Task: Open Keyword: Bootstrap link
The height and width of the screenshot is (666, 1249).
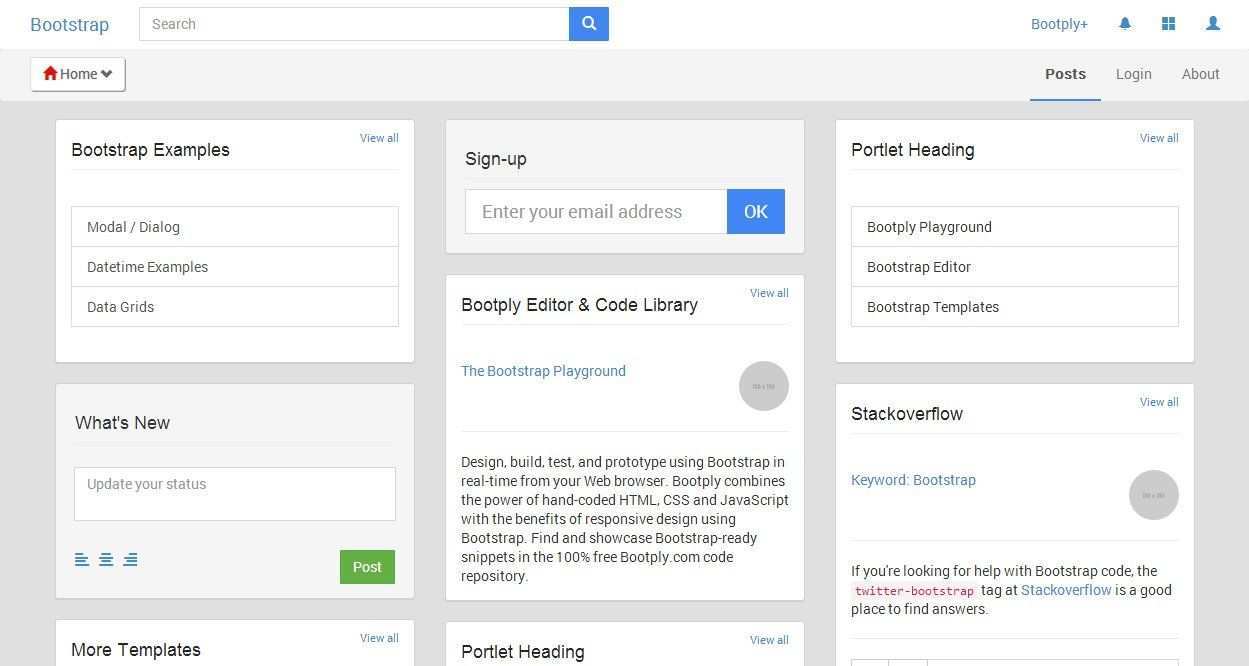Action: [x=913, y=480]
